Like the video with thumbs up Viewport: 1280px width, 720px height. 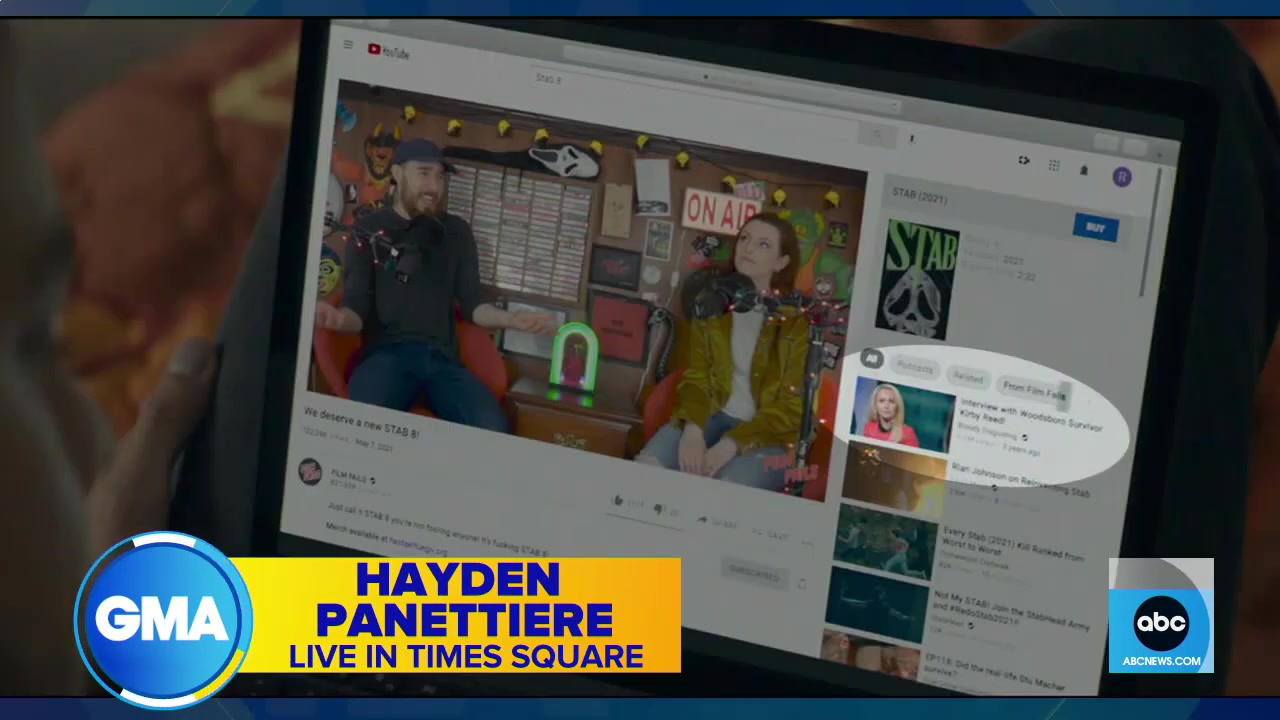(x=617, y=501)
